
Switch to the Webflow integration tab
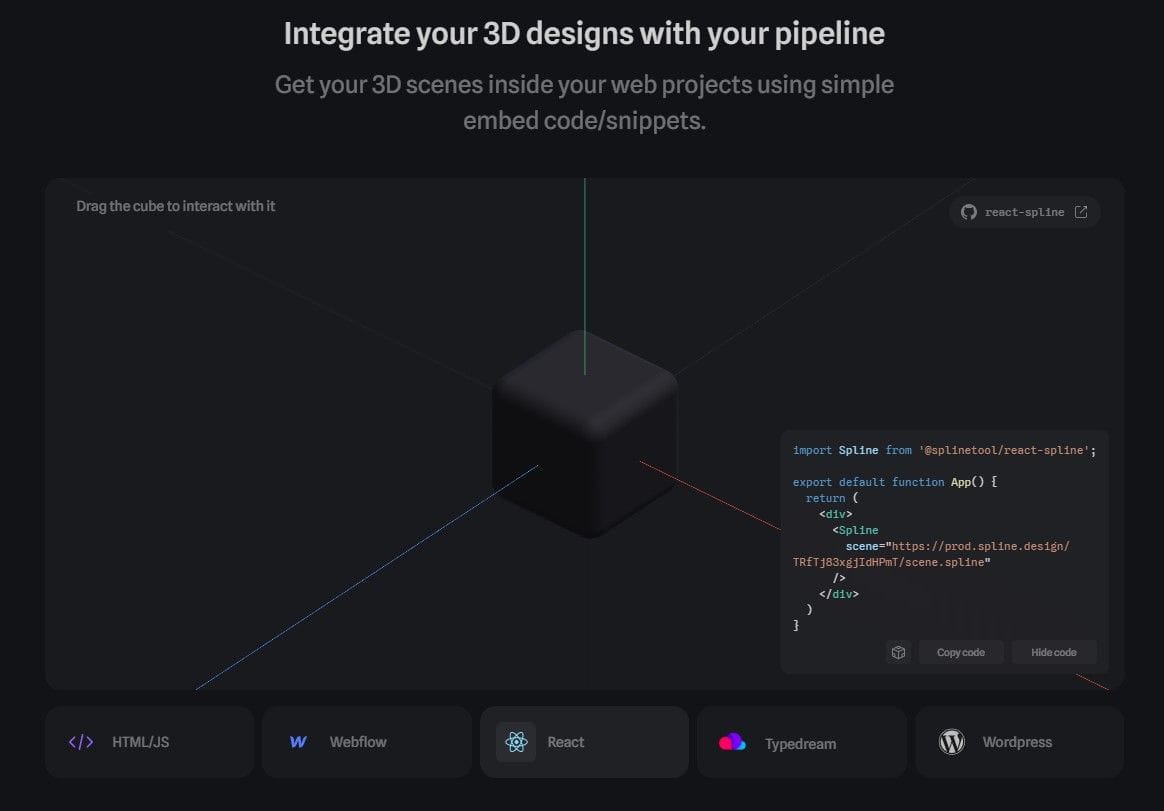366,742
